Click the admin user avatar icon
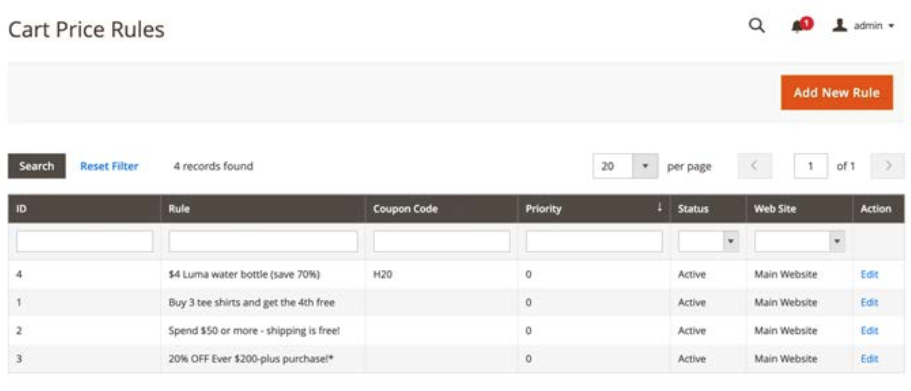This screenshot has height=391, width=911. point(840,25)
